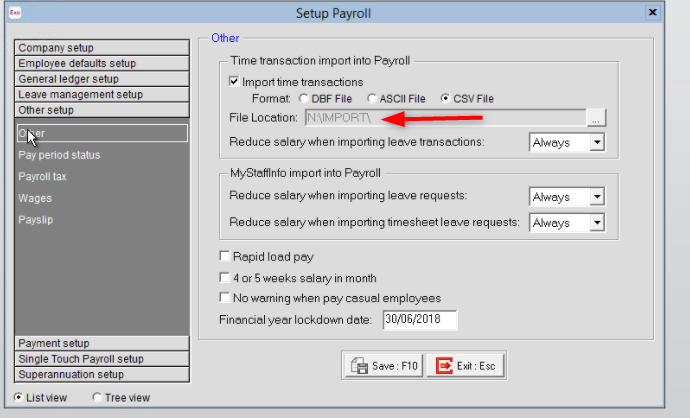The height and width of the screenshot is (418, 690).
Task: Open Company setup section
Action: [x=102, y=48]
